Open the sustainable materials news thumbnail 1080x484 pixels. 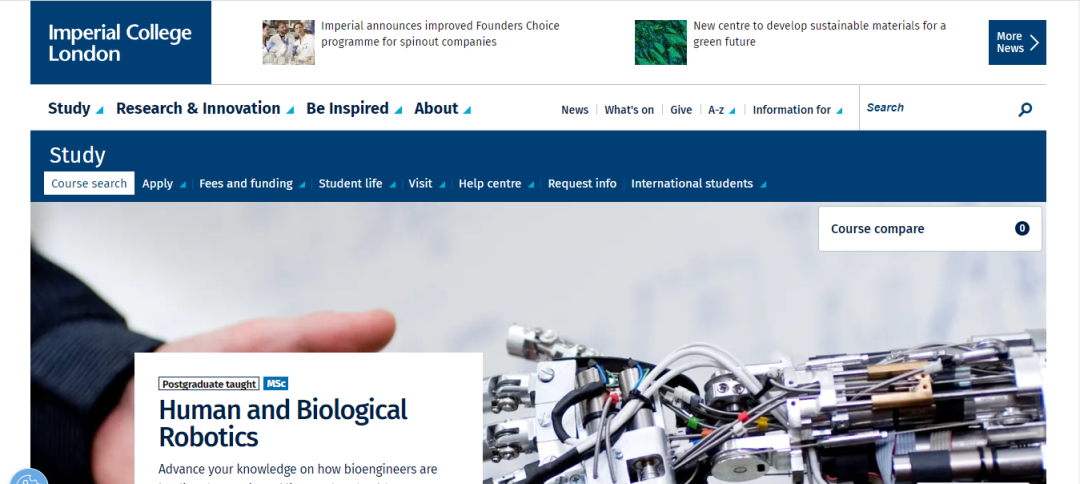[x=661, y=43]
